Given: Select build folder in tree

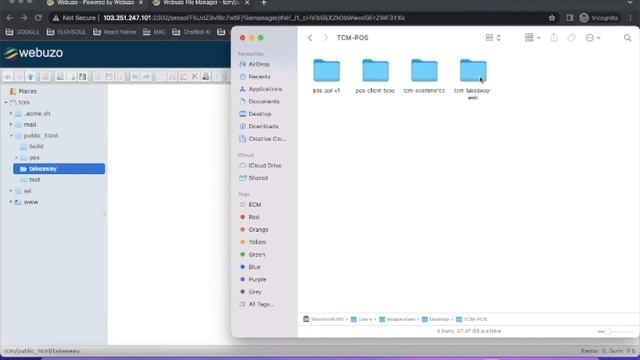Looking at the screenshot, I should click(32, 147).
